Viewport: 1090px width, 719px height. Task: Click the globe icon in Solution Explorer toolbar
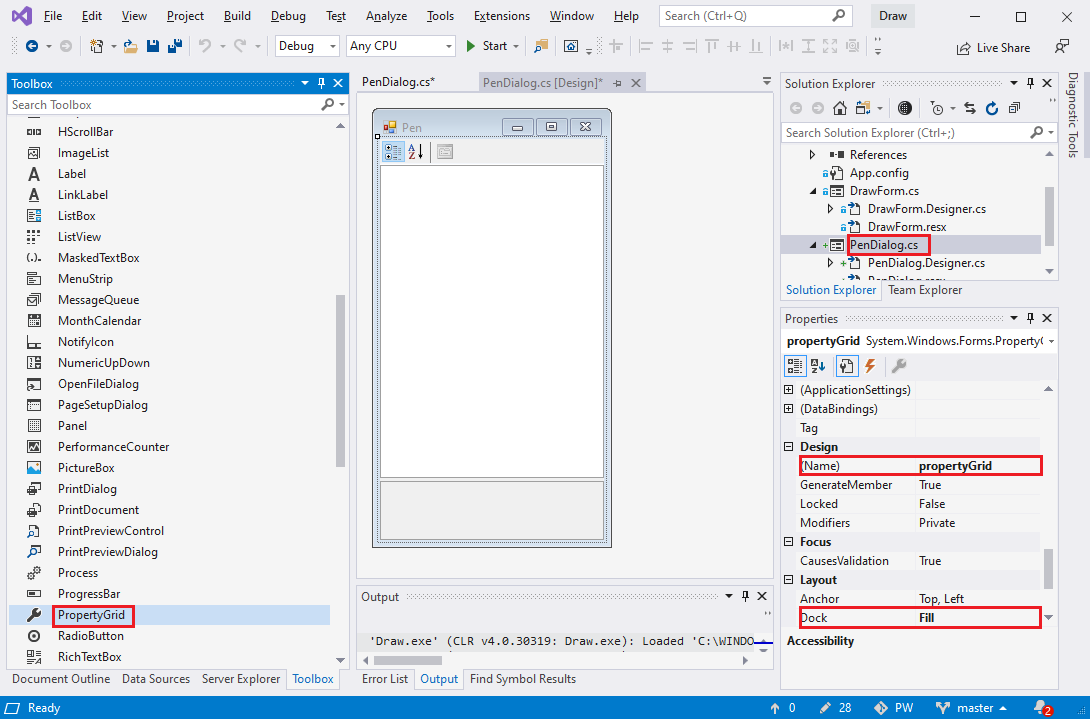click(x=904, y=108)
